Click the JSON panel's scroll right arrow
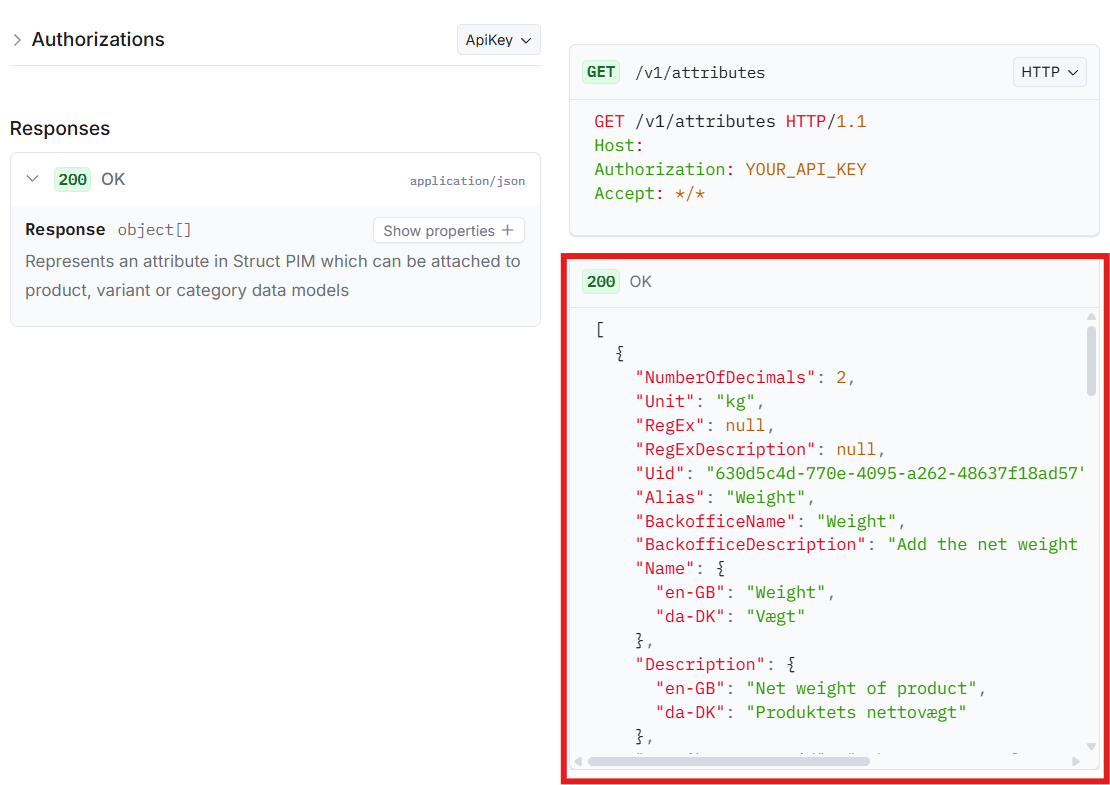 click(1076, 761)
